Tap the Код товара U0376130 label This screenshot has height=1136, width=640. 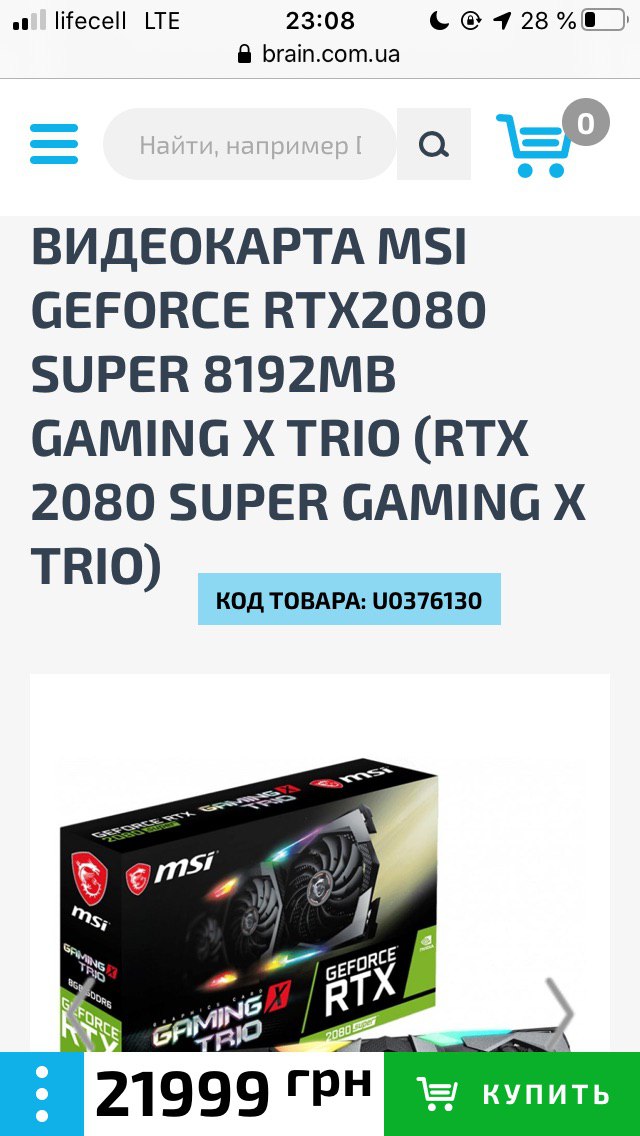pos(349,599)
